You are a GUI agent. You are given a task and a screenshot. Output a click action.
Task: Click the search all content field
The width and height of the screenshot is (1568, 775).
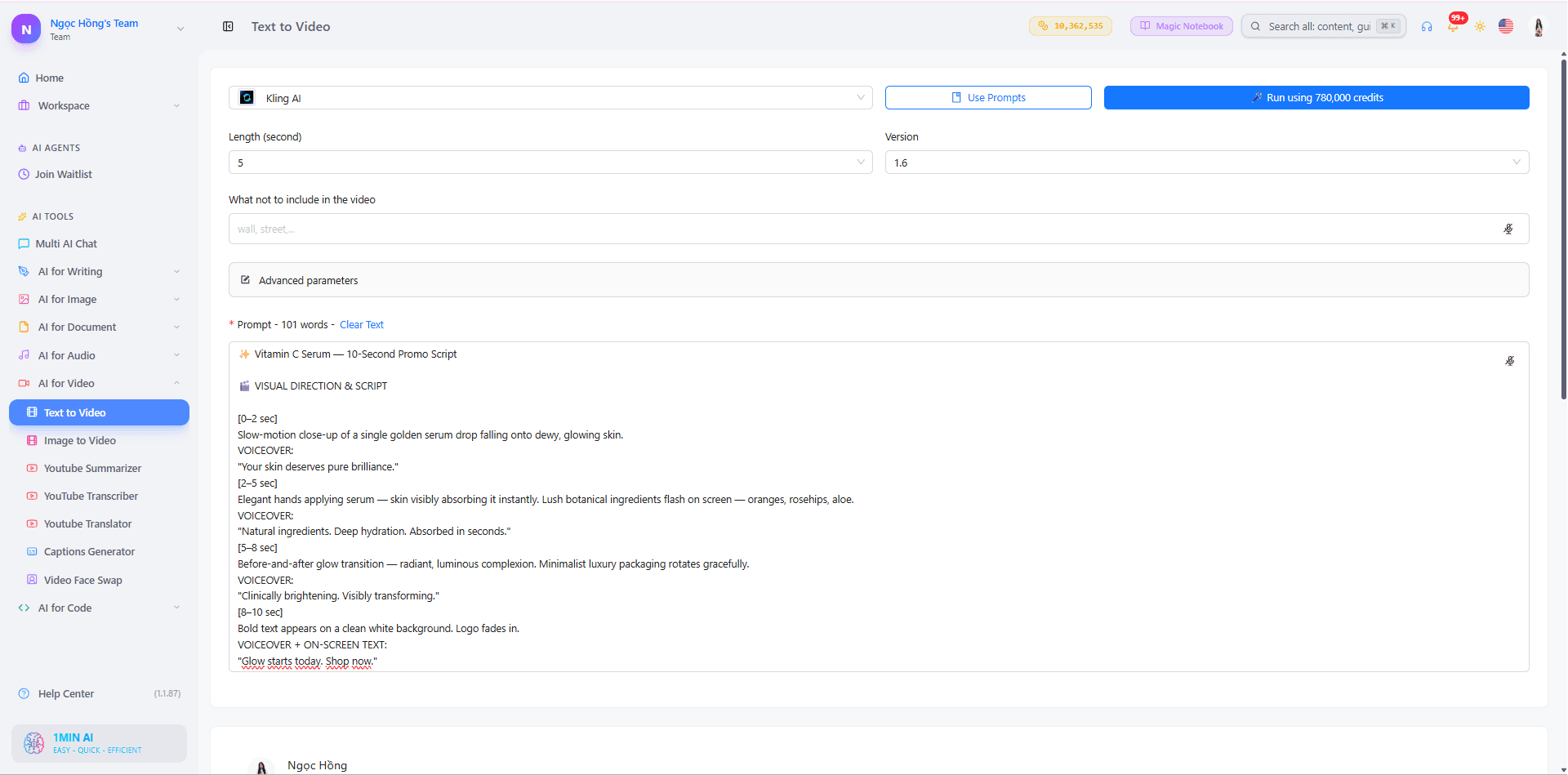(1323, 26)
